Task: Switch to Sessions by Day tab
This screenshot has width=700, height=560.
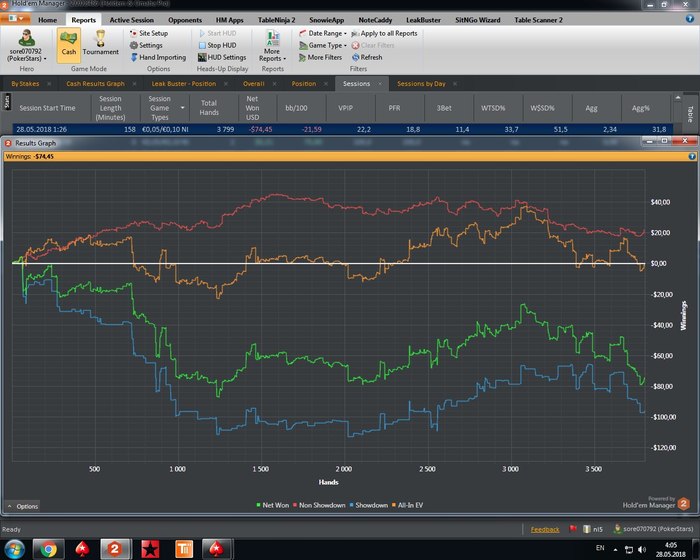Action: pos(421,84)
